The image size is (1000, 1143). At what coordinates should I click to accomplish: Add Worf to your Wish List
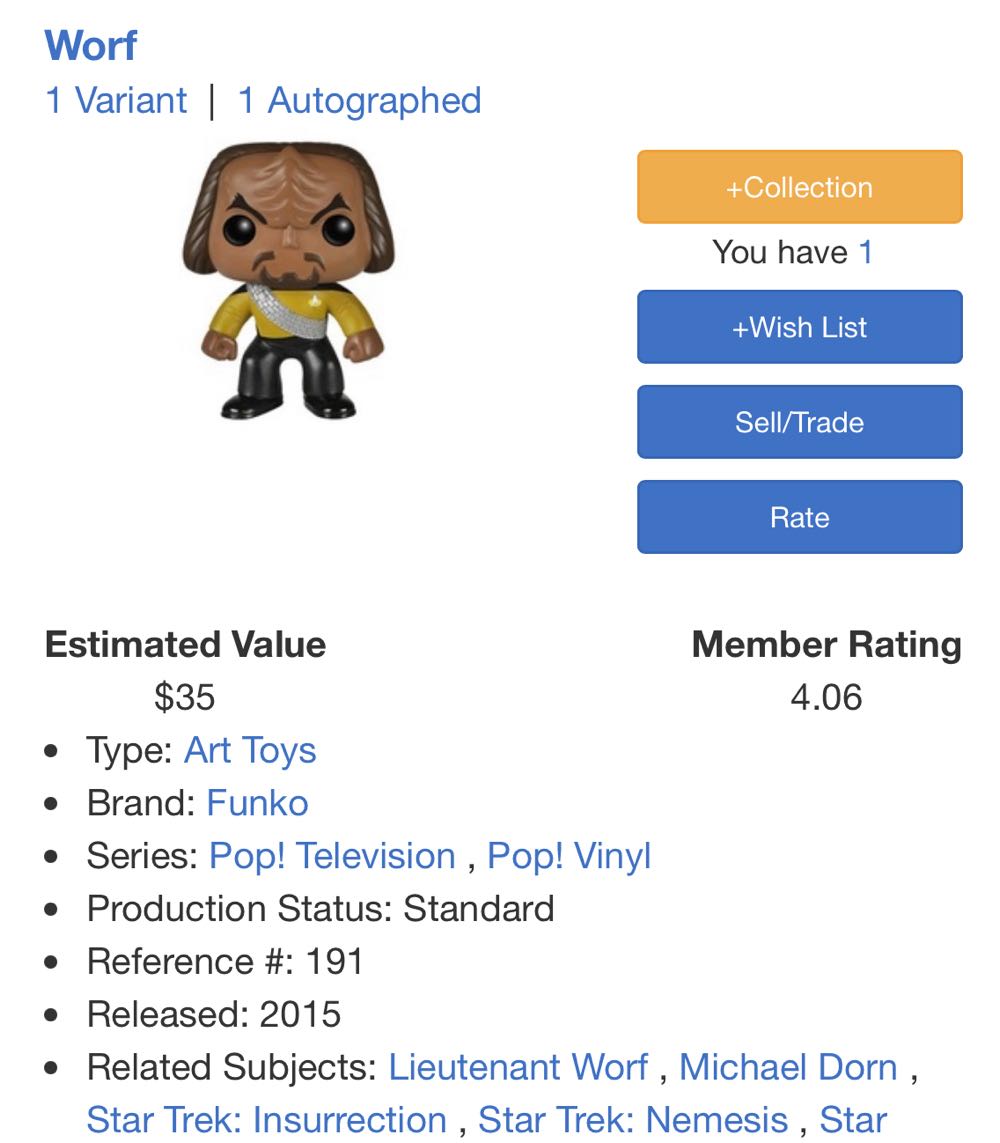[798, 327]
